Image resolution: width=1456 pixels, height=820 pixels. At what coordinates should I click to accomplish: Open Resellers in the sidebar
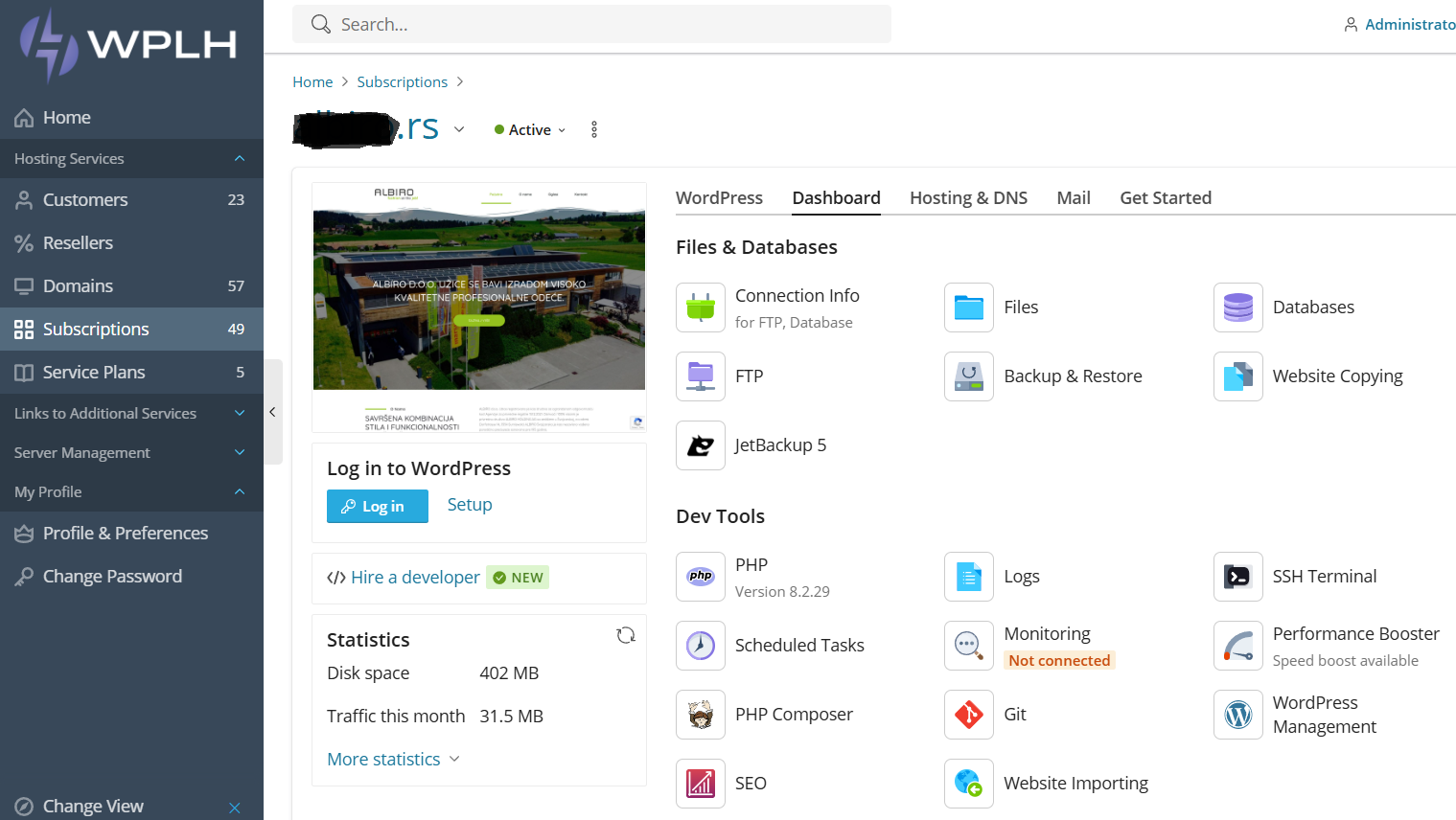[x=131, y=242]
